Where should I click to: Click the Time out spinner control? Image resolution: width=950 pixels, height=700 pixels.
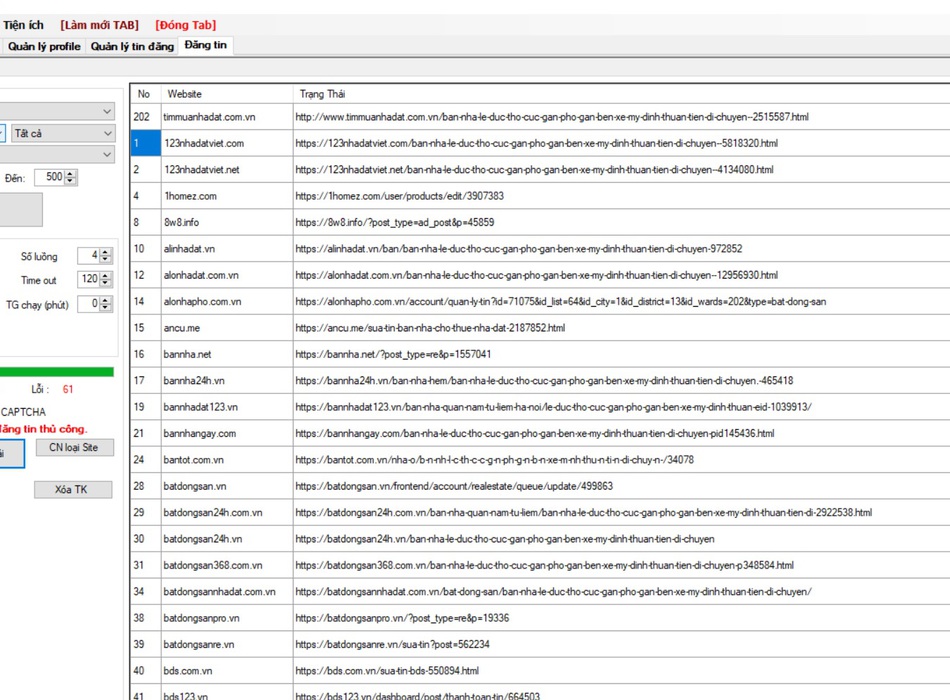95,280
